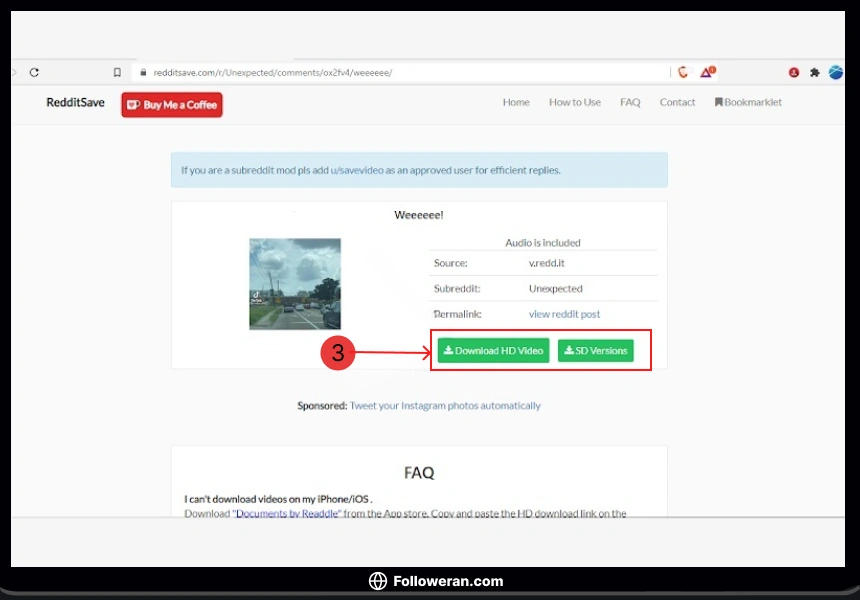Click the blue globe icon top right
Image resolution: width=860 pixels, height=600 pixels.
tap(836, 72)
